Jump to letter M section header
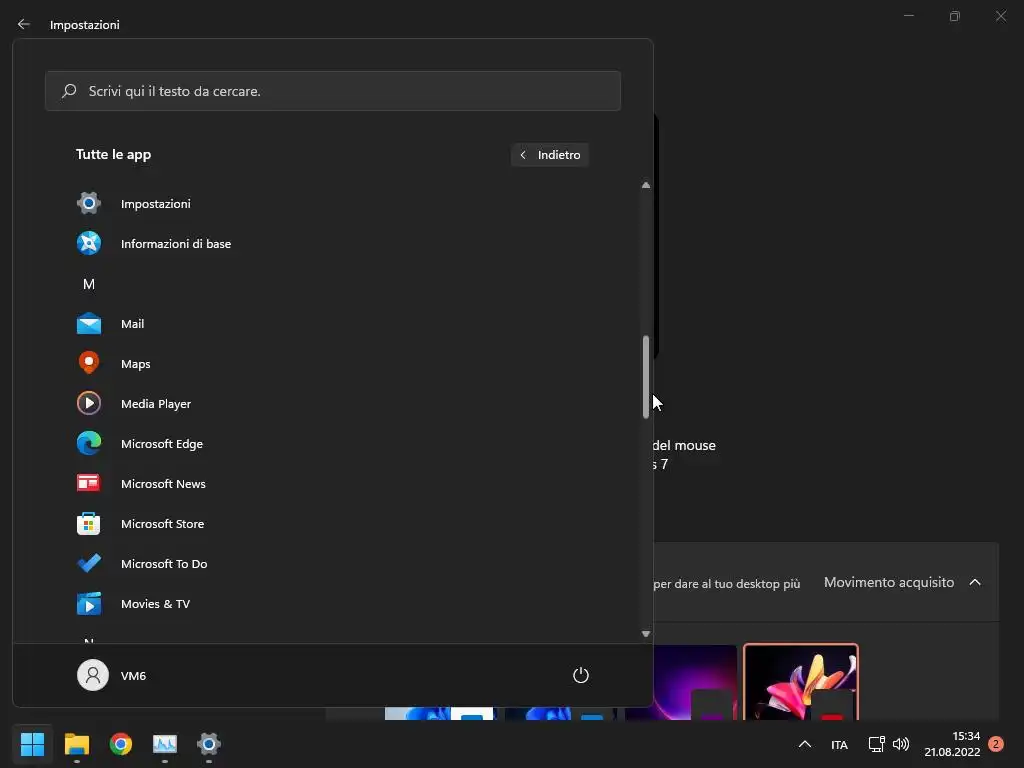Screen dimensions: 1024x768 pos(89,284)
